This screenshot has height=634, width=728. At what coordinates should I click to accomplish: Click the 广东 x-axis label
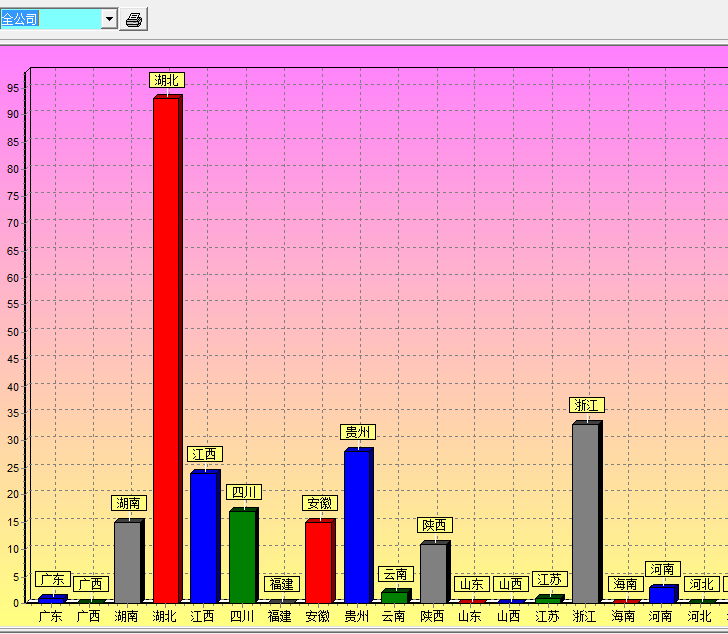51,616
